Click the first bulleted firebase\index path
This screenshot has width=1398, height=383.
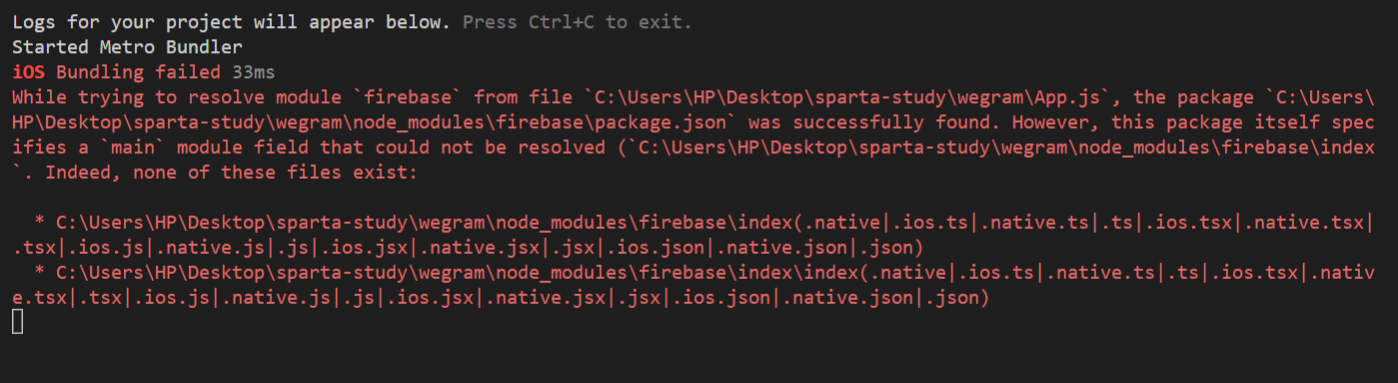click(x=420, y=222)
